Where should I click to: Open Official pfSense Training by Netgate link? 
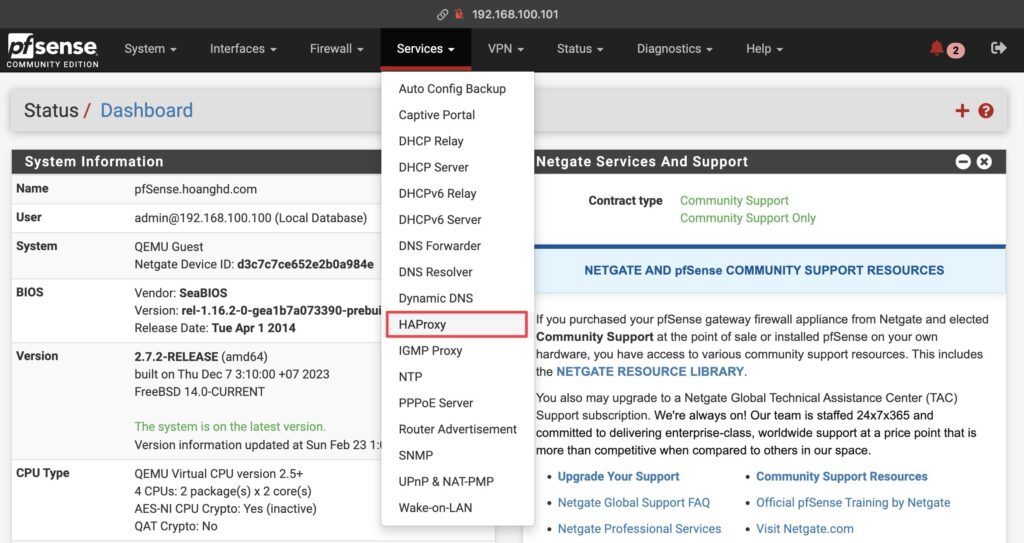coord(853,502)
